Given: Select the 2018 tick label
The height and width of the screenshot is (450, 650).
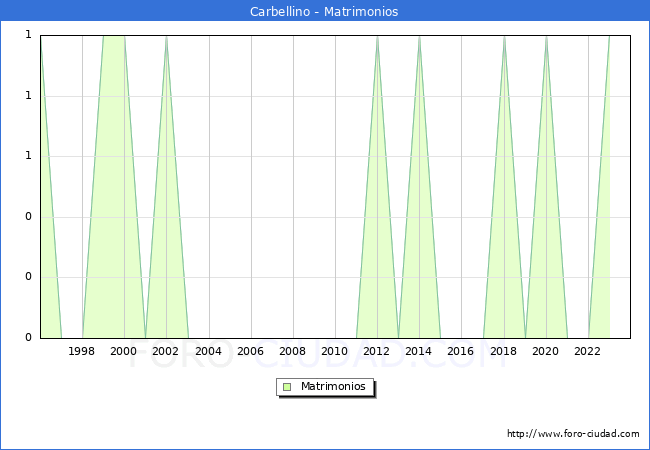Looking at the screenshot, I should pos(503,351).
